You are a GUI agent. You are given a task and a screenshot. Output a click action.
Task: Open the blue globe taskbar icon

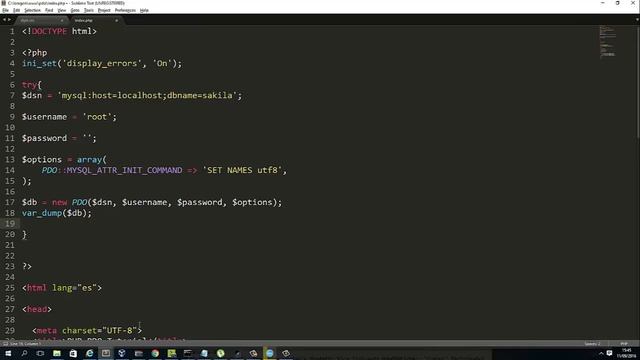point(269,353)
